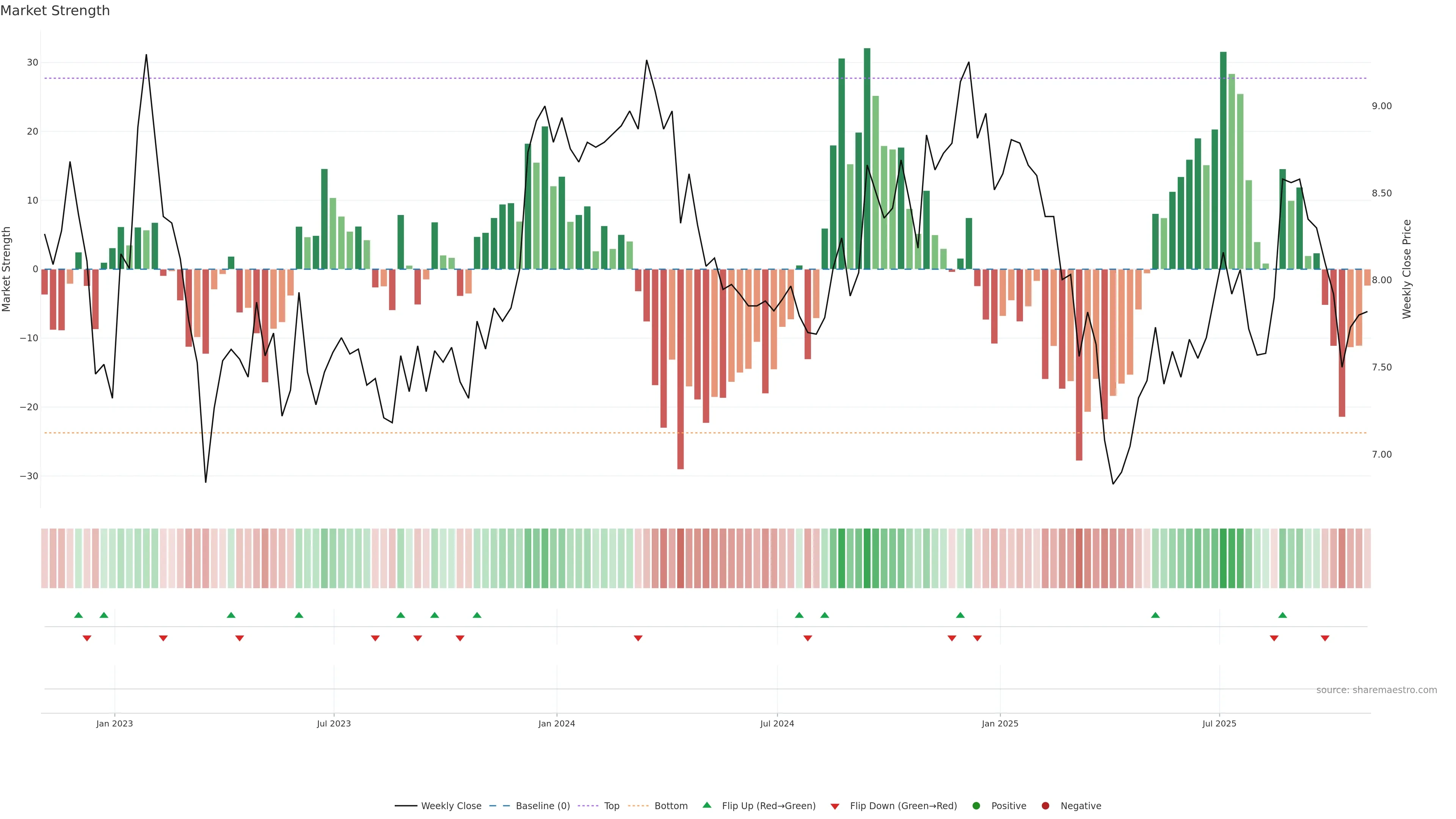The image size is (1456, 819).
Task: Click the Flip Up green triangle legend icon
Action: 706,805
